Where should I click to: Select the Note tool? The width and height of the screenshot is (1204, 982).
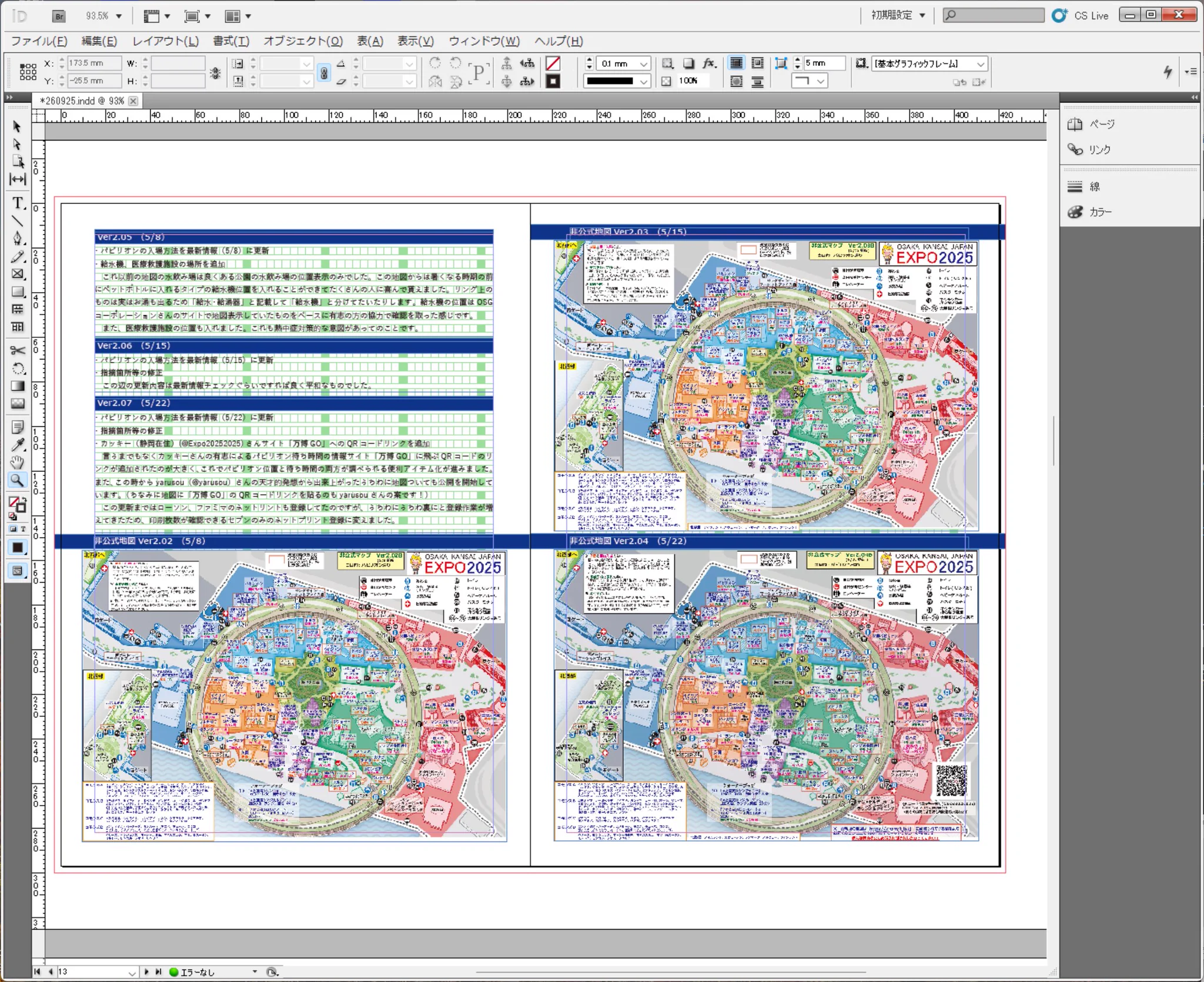tap(18, 427)
